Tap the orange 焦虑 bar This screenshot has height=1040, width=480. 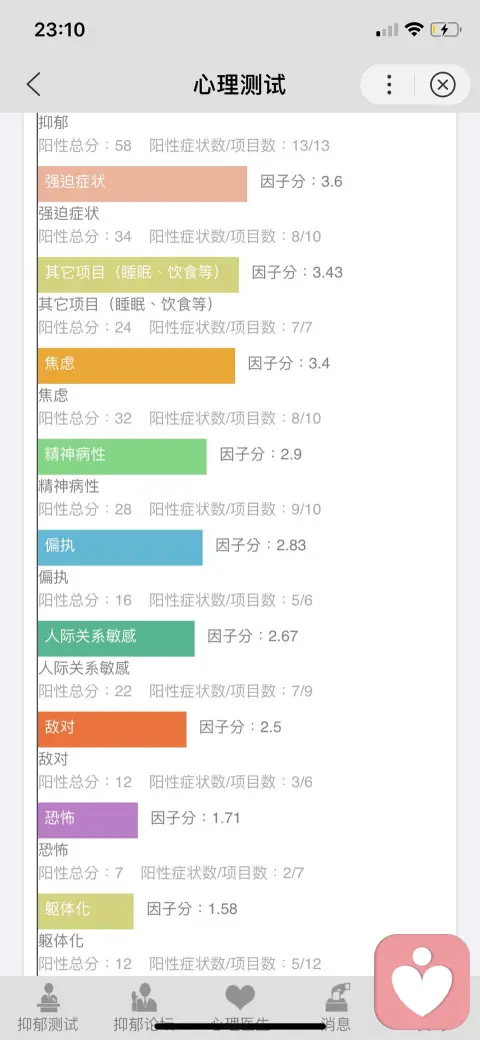137,365
